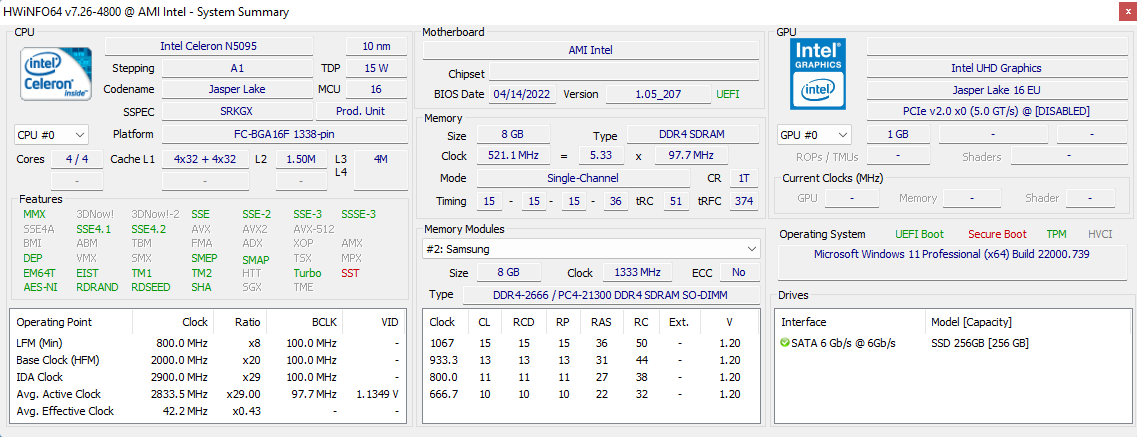Click the ECC value No
Viewport: 1137px width, 437px height.
pos(739,272)
